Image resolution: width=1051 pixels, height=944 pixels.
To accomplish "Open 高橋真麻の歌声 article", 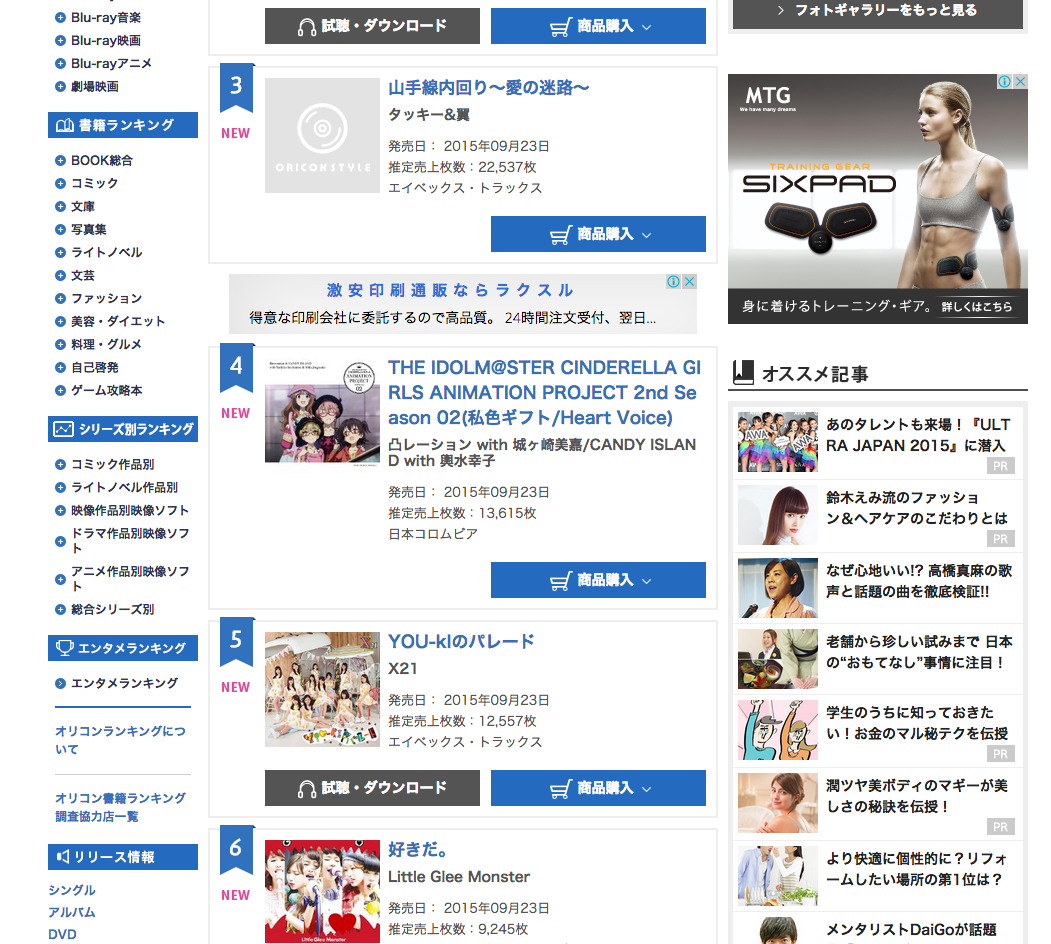I will [x=877, y=588].
